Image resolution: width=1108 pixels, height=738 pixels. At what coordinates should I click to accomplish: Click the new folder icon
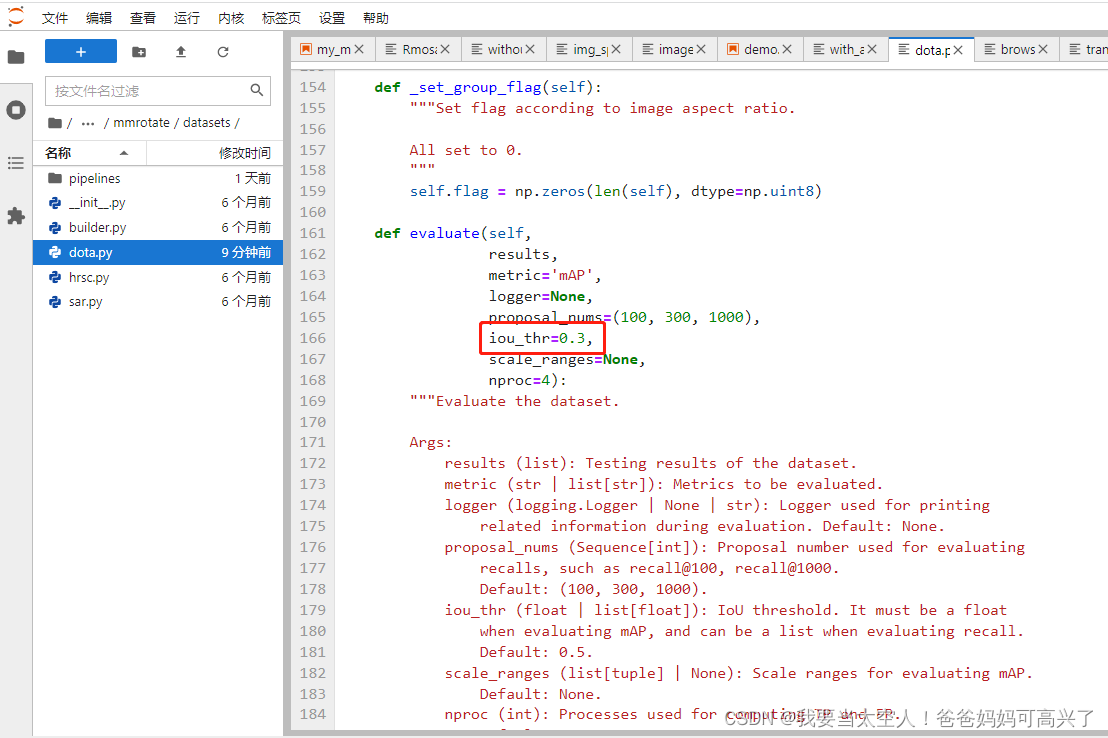click(x=139, y=52)
